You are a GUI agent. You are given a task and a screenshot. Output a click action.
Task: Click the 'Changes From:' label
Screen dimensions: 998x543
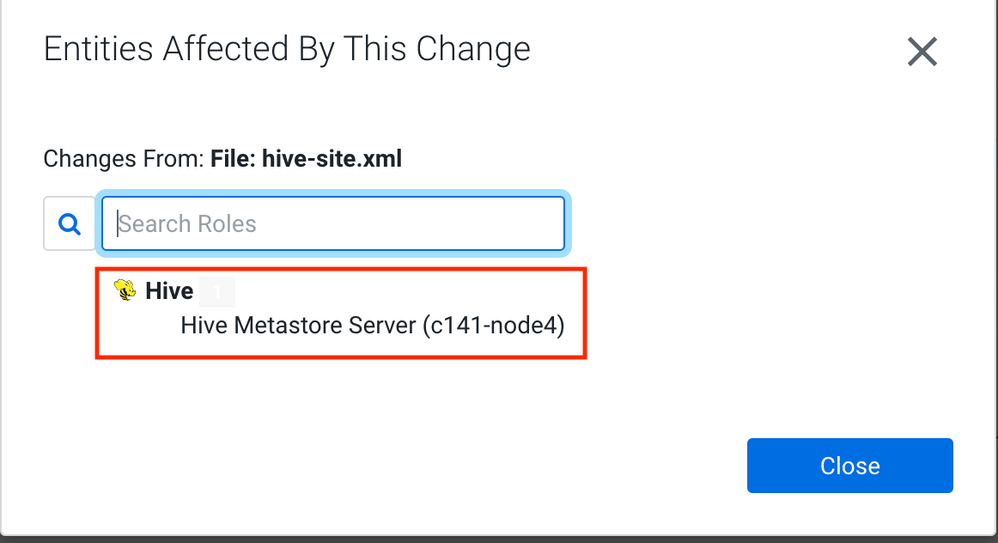[123, 159]
